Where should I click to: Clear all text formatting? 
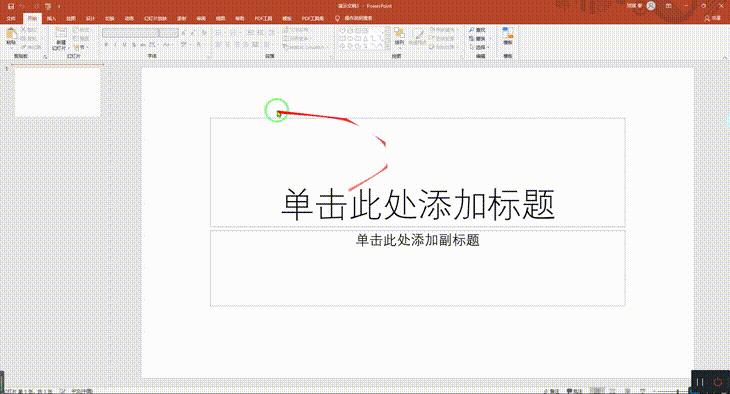coord(203,33)
